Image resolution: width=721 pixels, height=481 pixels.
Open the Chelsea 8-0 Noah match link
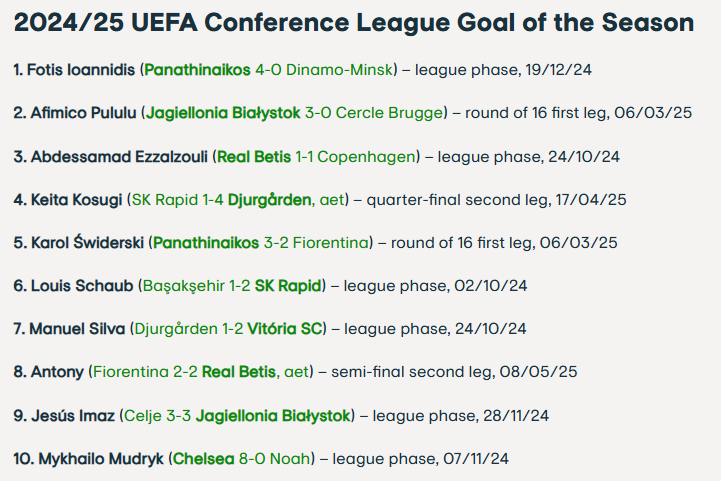click(x=242, y=459)
